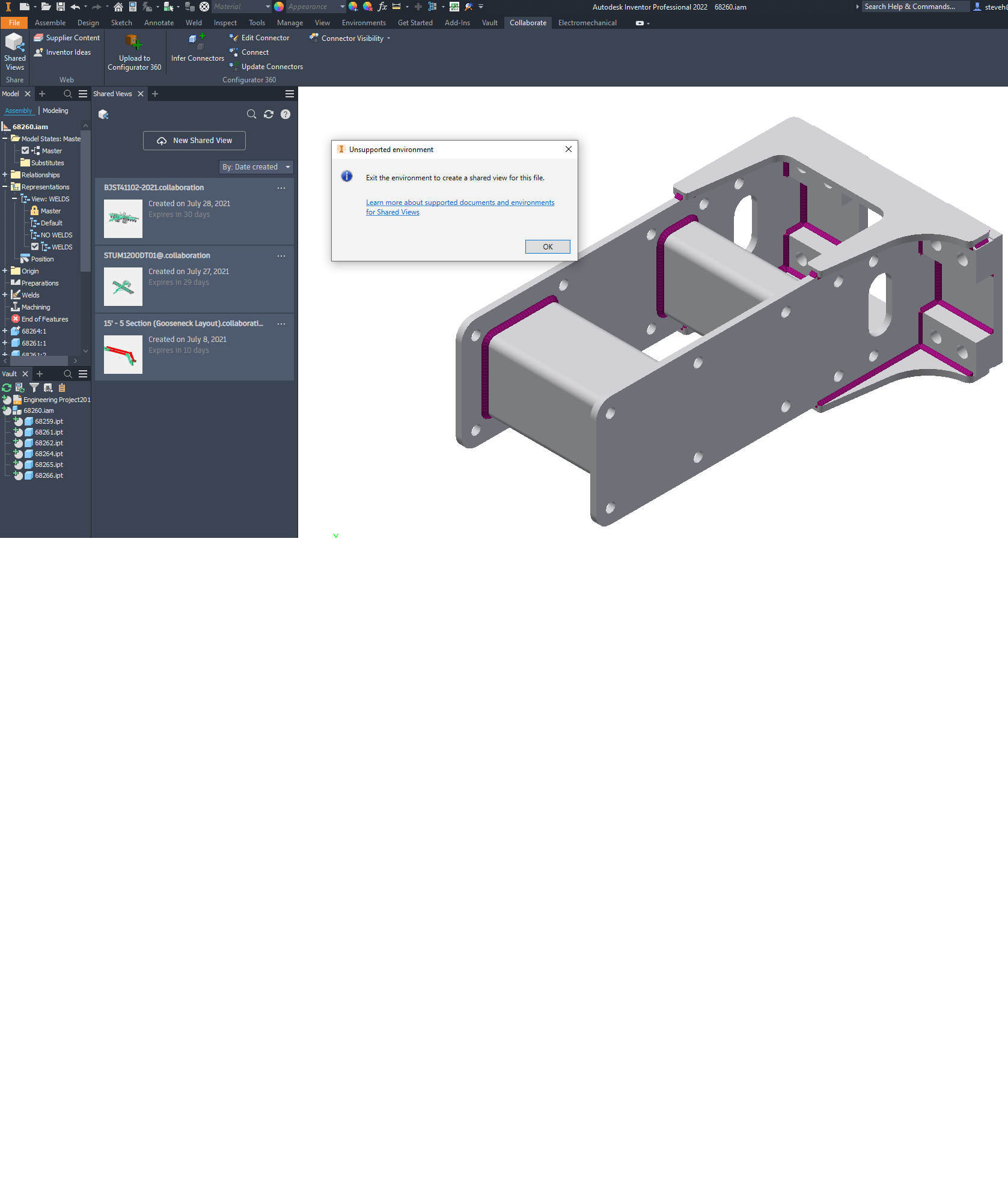Refresh the Shared Views list
The width and height of the screenshot is (1008, 1202).
[269, 114]
